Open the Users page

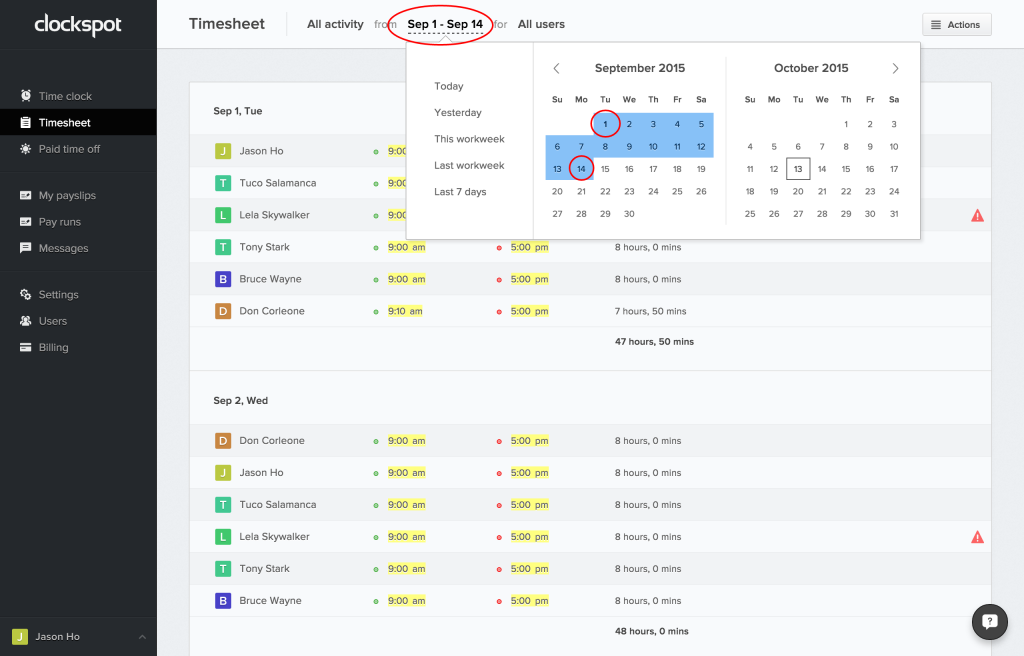(54, 321)
